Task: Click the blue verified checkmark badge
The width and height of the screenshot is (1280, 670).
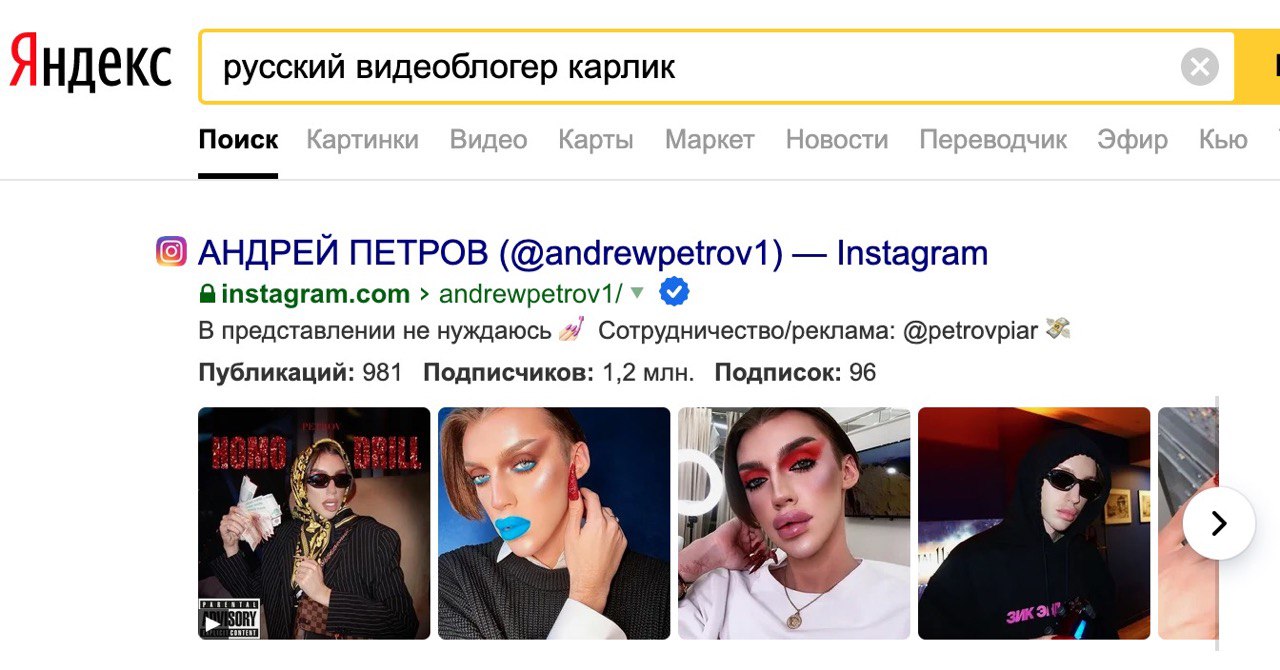Action: pos(674,293)
